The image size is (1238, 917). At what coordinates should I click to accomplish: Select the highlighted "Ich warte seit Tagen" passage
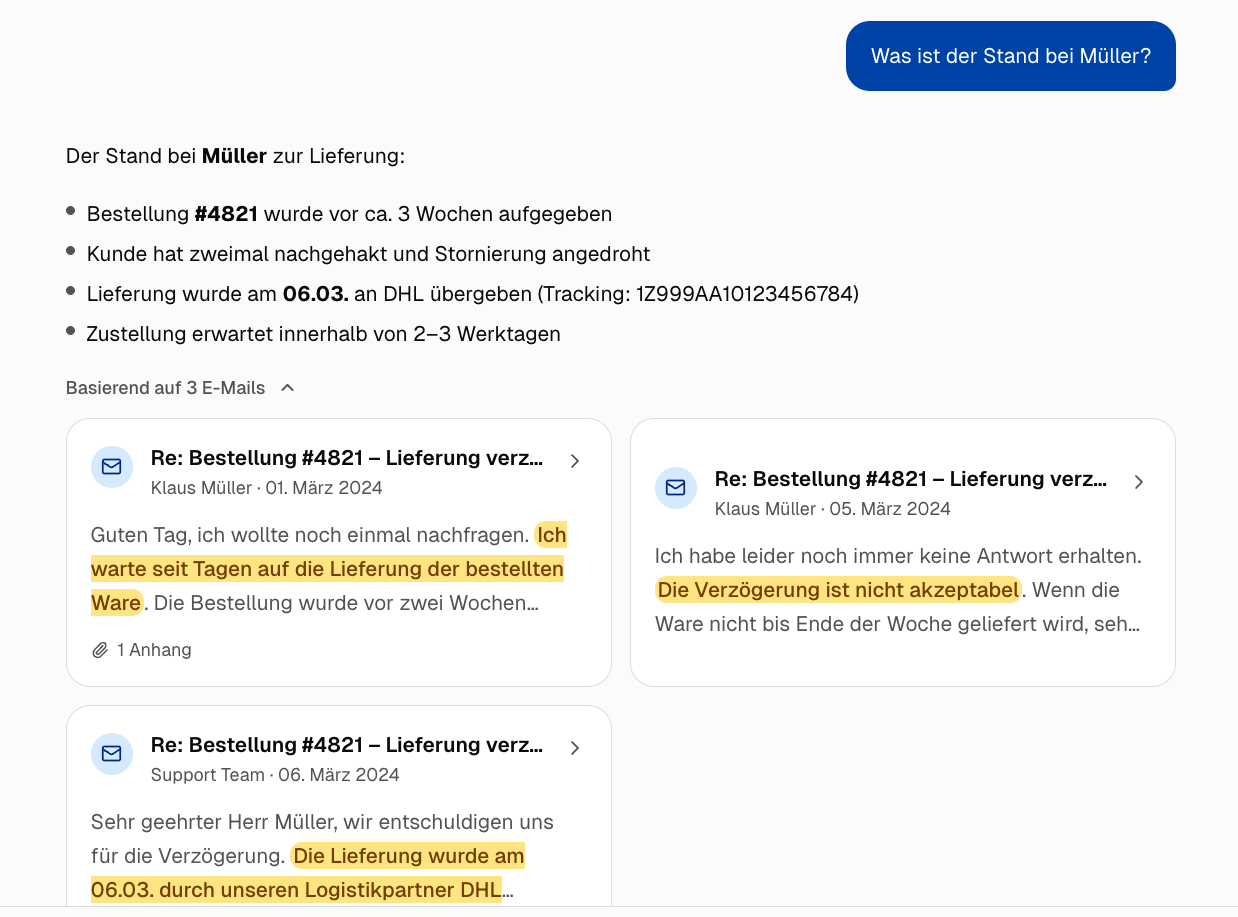(327, 568)
